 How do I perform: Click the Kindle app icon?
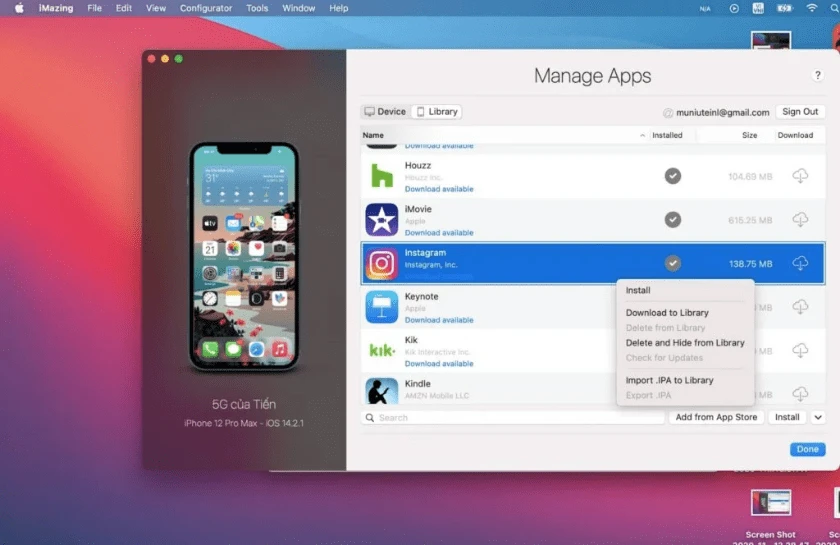381,391
